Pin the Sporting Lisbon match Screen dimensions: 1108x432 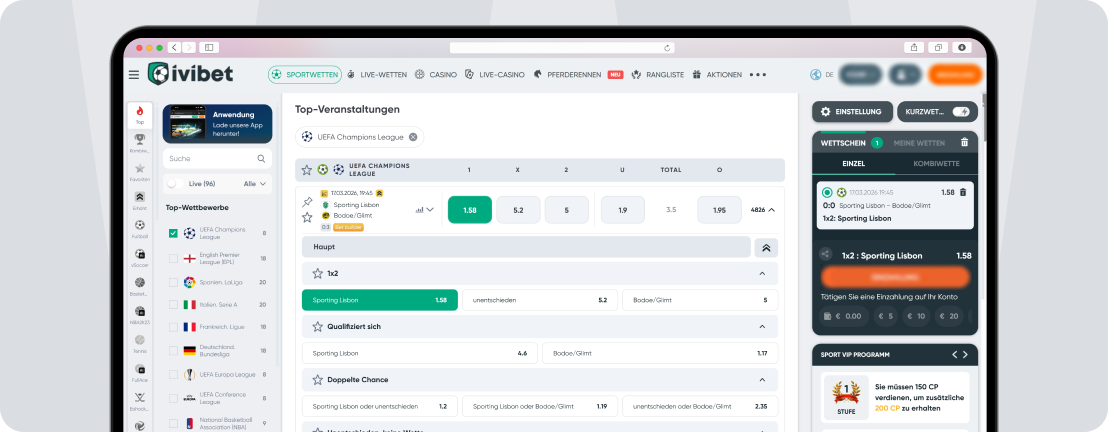click(x=307, y=202)
